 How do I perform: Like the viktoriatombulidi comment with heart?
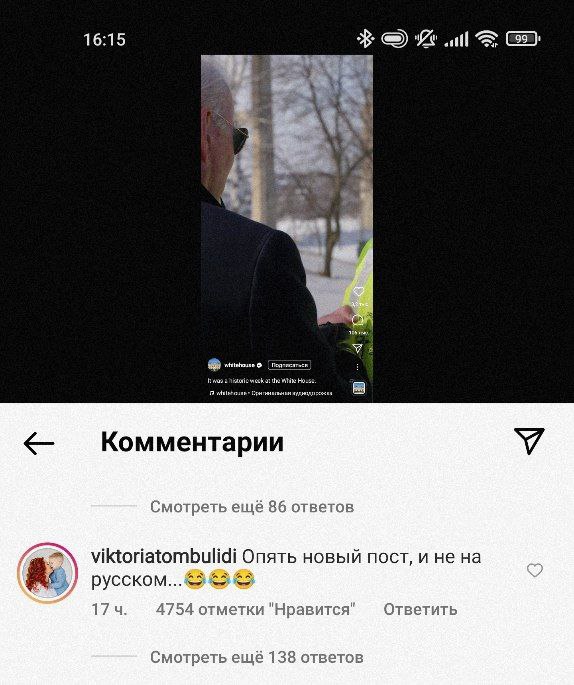pyautogui.click(x=534, y=570)
